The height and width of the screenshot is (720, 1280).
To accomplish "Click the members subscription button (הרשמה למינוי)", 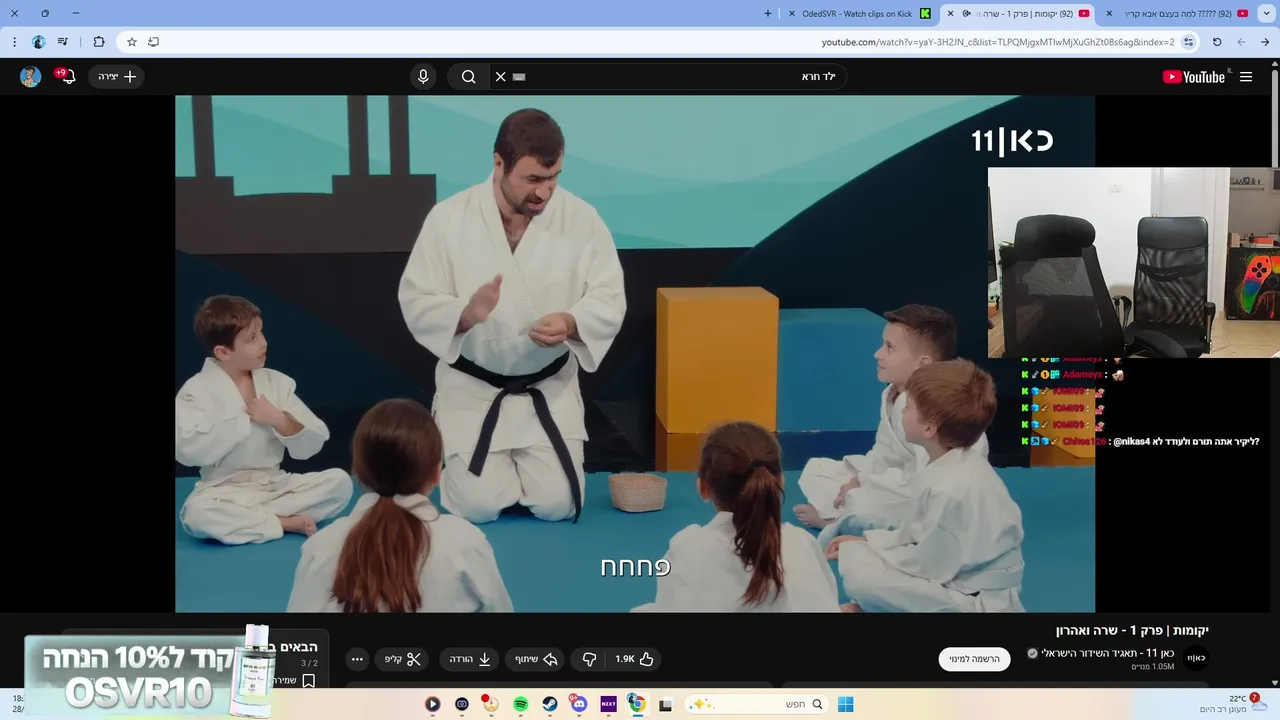I will click(x=974, y=659).
